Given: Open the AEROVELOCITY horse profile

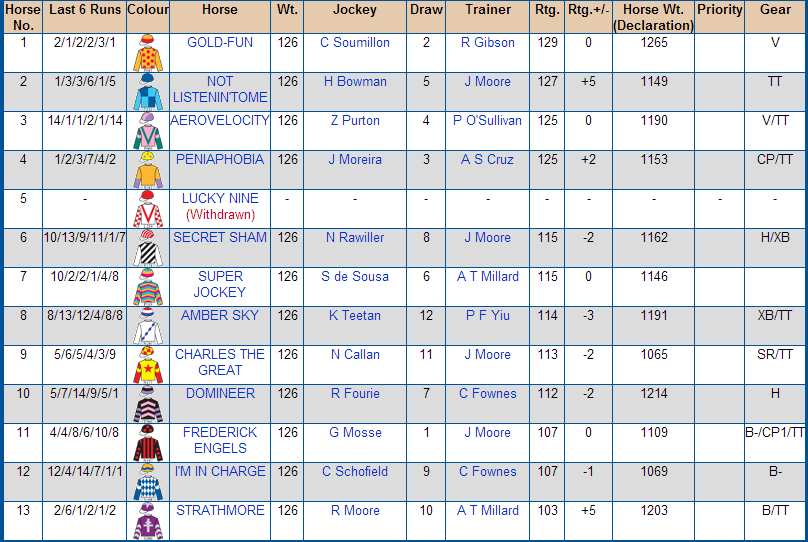Looking at the screenshot, I should 220,120.
